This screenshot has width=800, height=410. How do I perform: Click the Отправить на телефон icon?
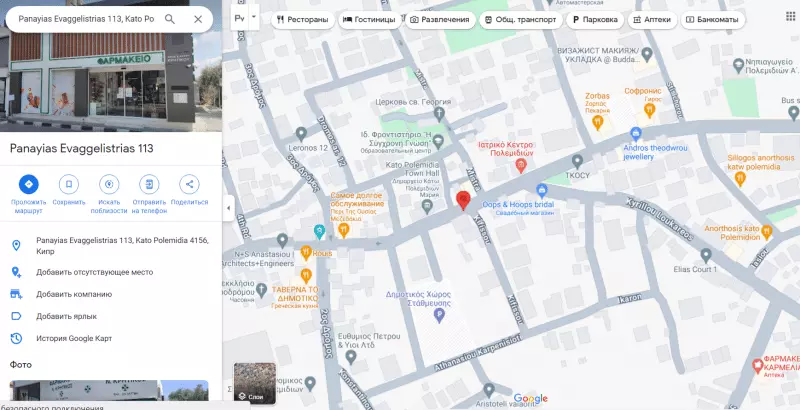(149, 184)
